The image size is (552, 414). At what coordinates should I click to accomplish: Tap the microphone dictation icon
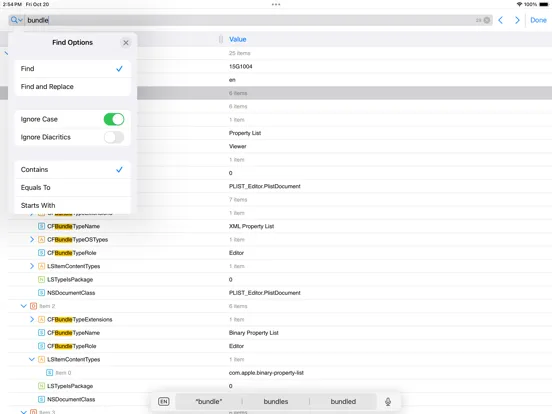pyautogui.click(x=388, y=402)
